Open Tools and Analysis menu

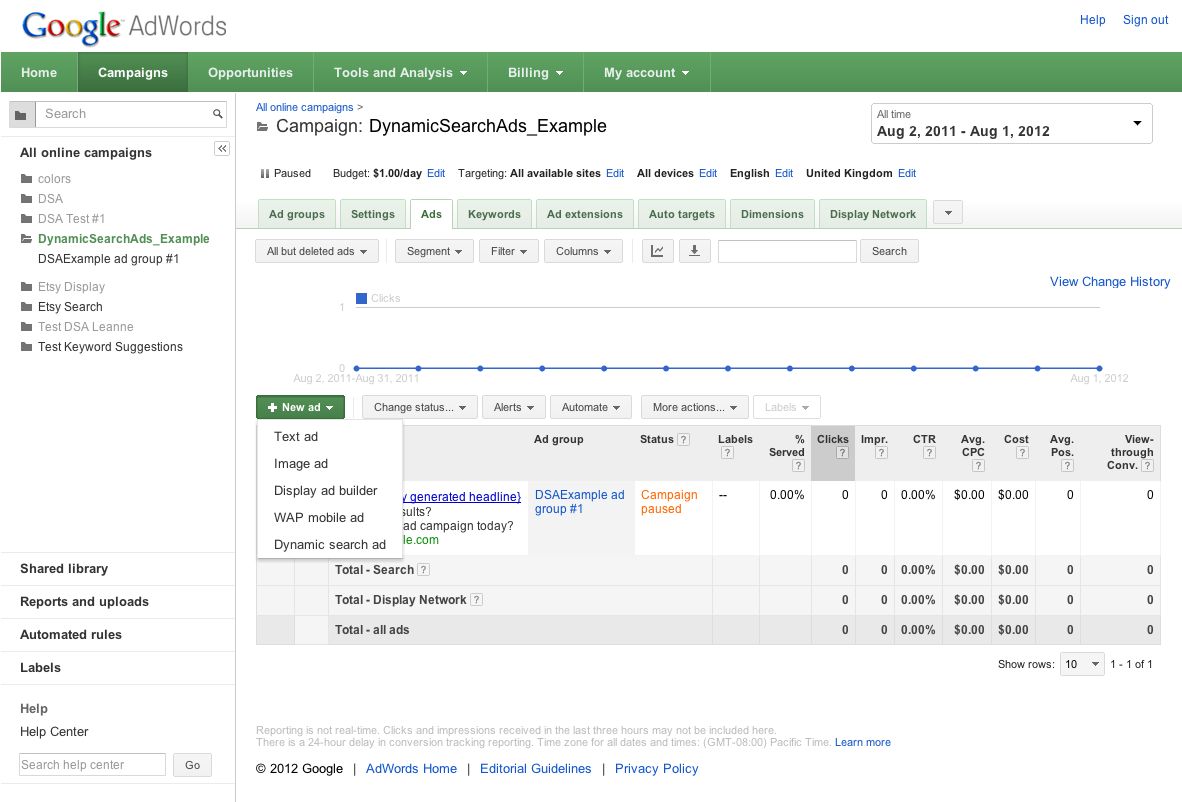point(400,72)
